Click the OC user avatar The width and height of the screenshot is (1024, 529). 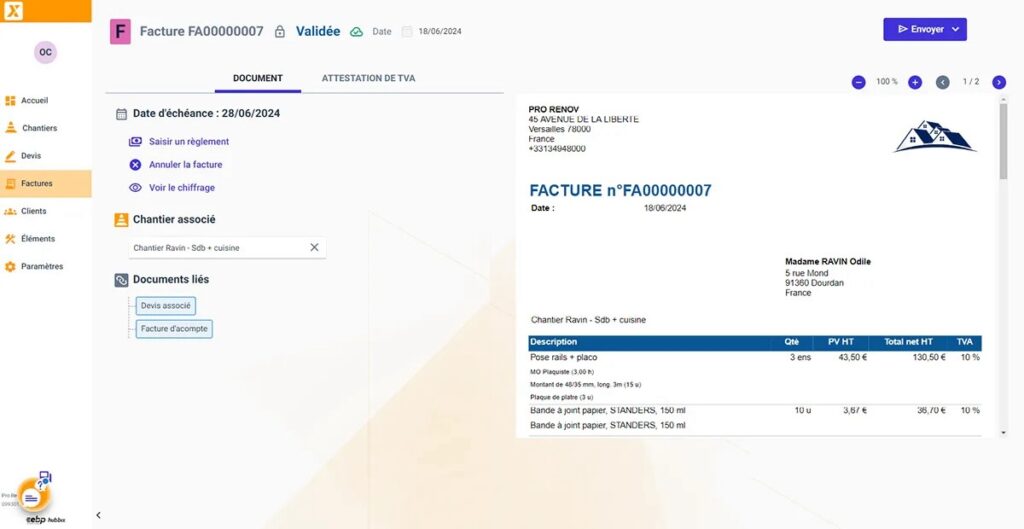coord(45,52)
